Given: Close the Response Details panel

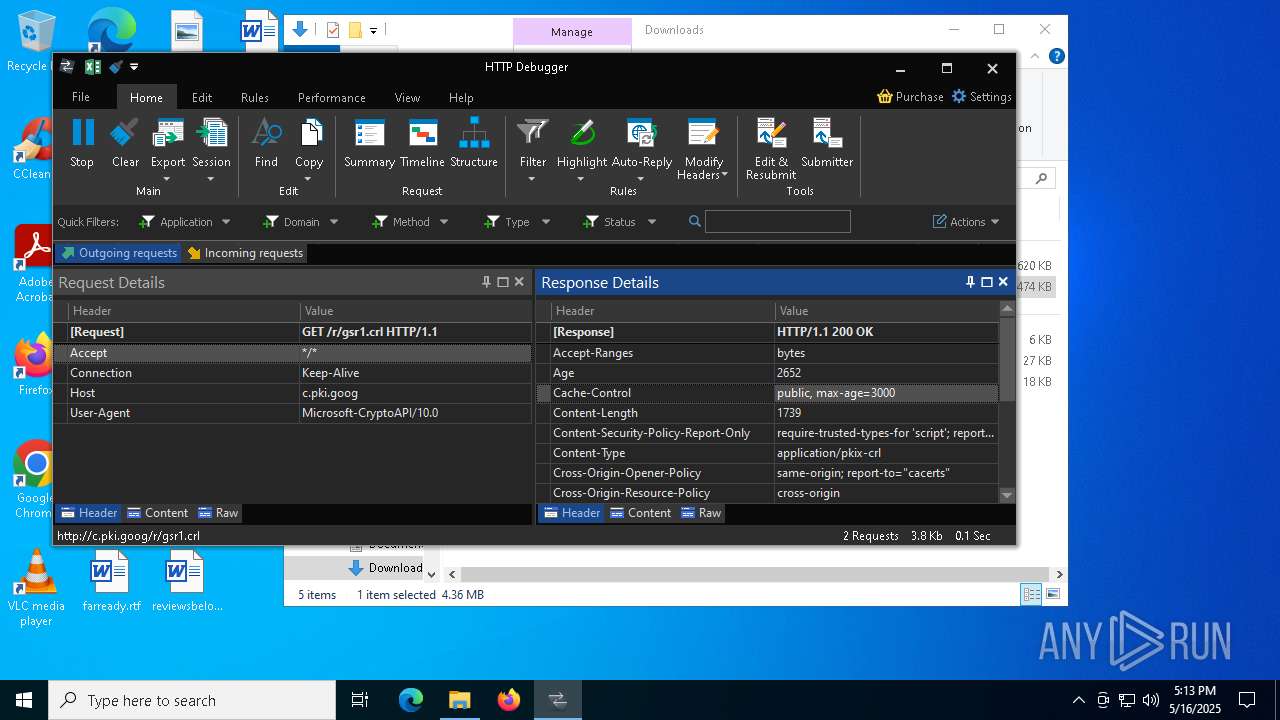Looking at the screenshot, I should pos(1003,282).
